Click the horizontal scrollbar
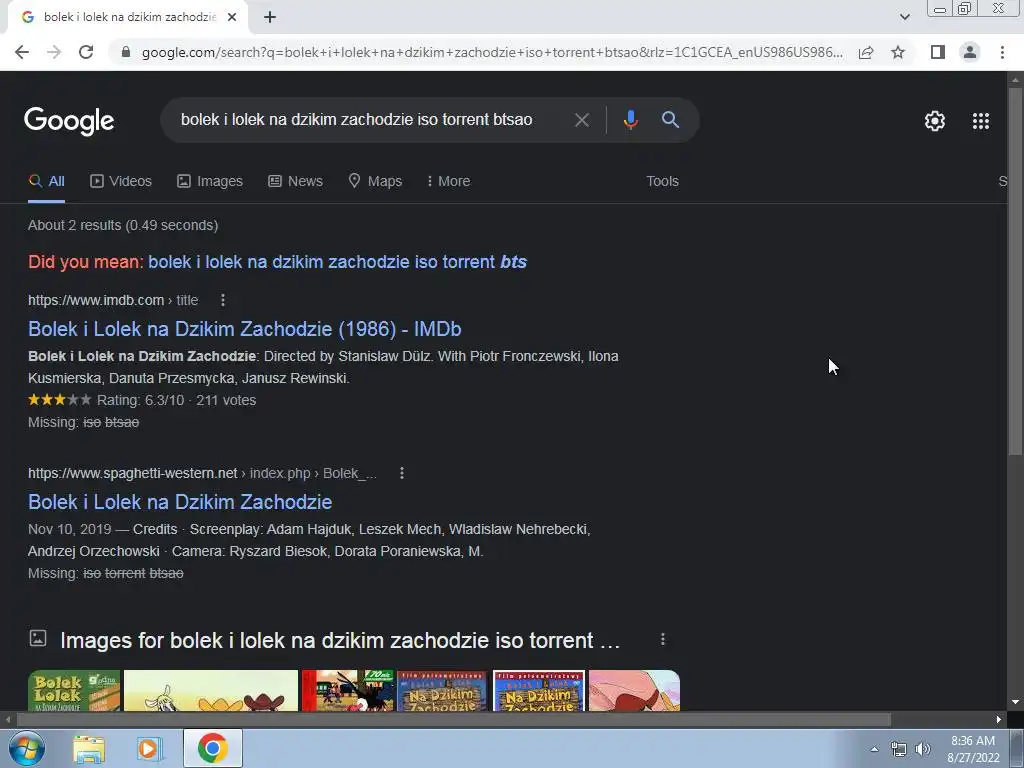Screen dimensions: 1024x768 [454, 720]
